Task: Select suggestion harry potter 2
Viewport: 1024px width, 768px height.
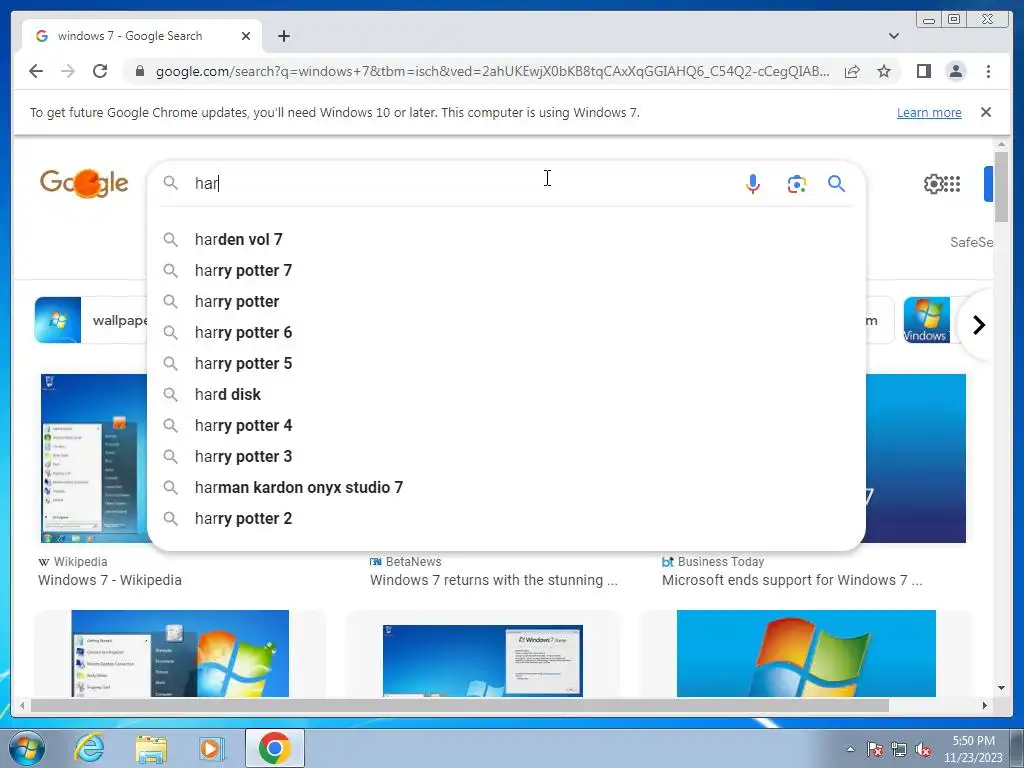Action: [506, 519]
